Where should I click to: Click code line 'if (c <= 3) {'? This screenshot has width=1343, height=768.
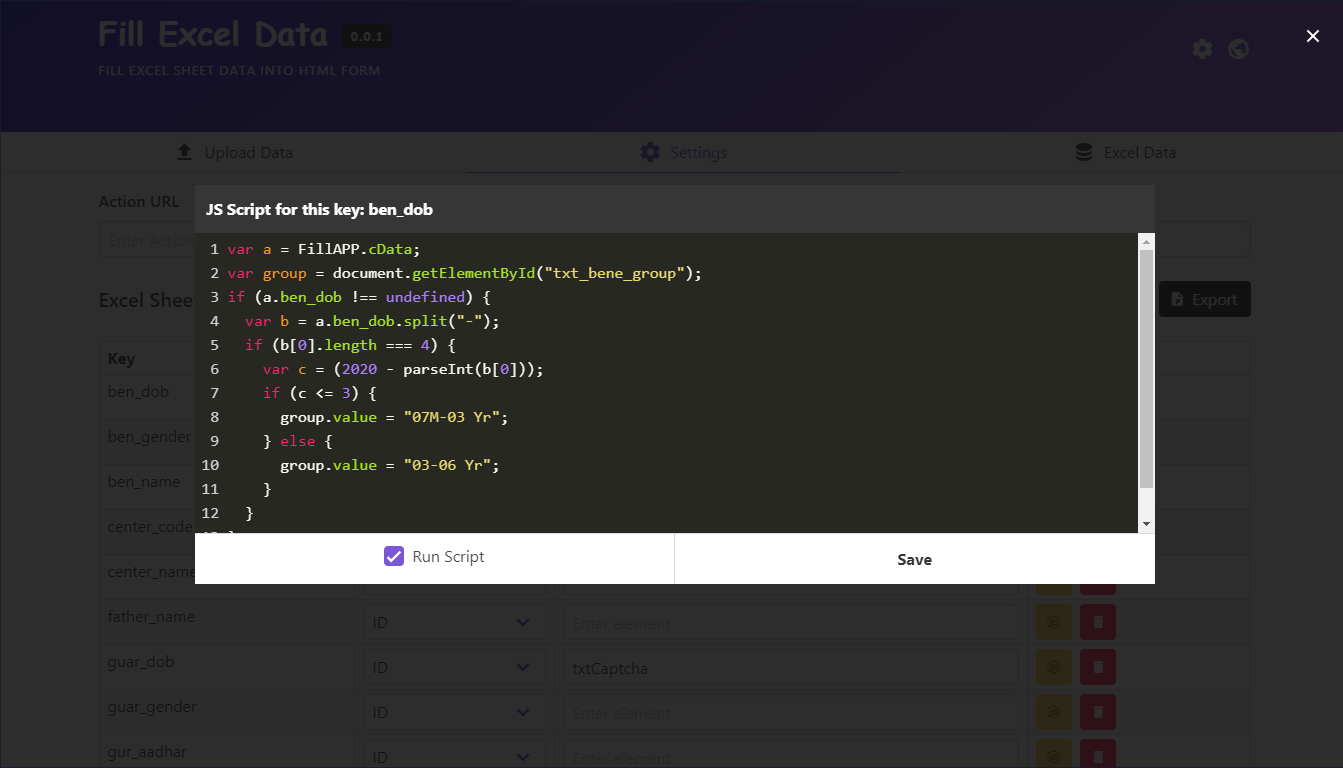[319, 393]
